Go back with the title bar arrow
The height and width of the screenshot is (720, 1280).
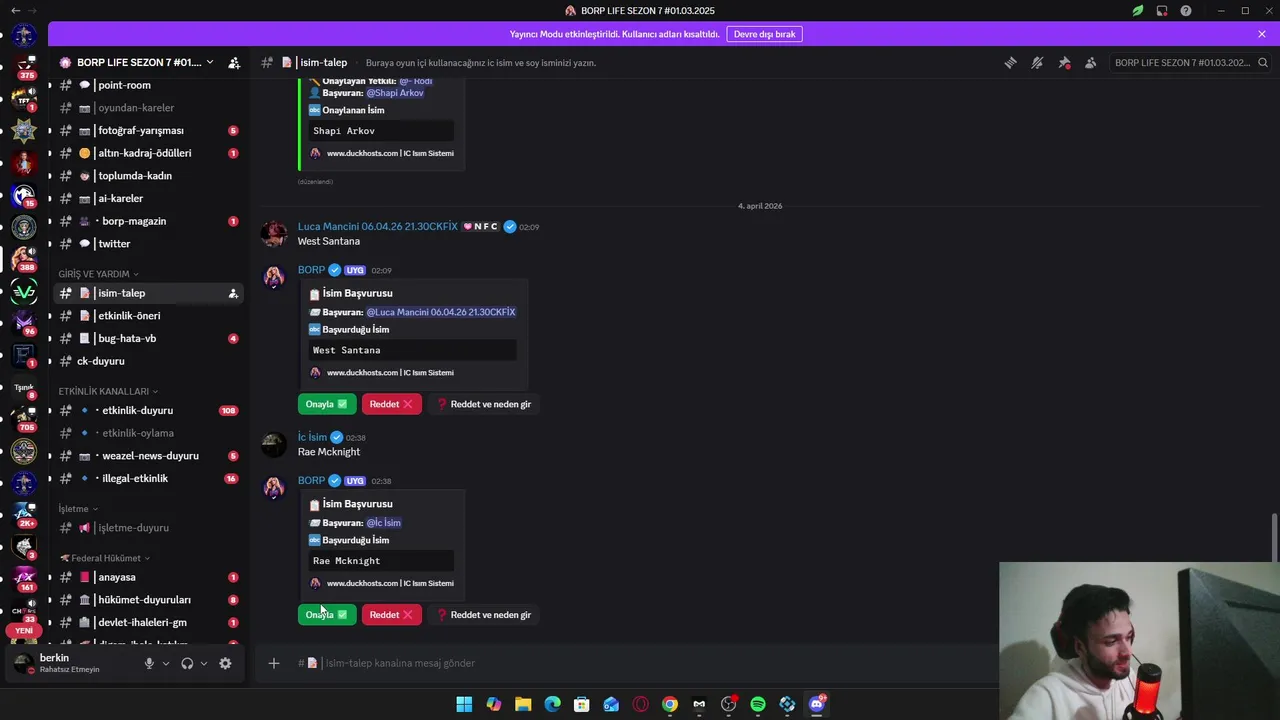click(x=14, y=10)
